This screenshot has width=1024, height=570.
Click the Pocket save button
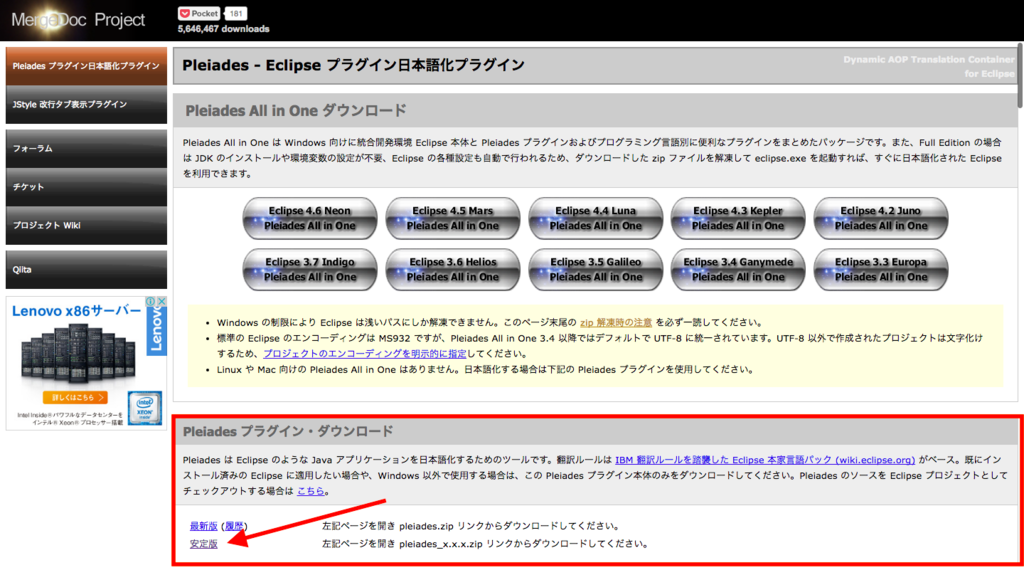pos(199,13)
